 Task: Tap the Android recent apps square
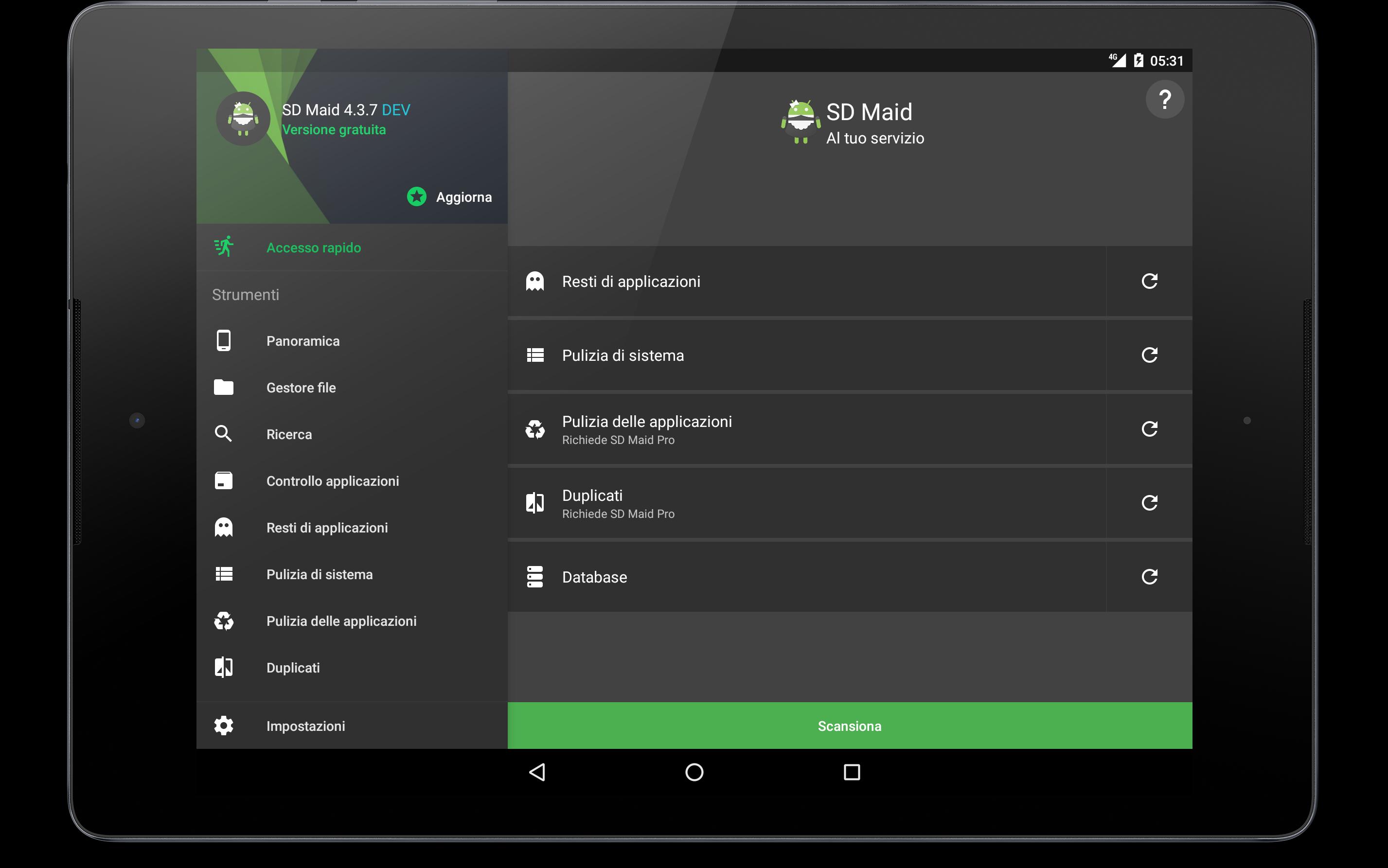pyautogui.click(x=852, y=772)
